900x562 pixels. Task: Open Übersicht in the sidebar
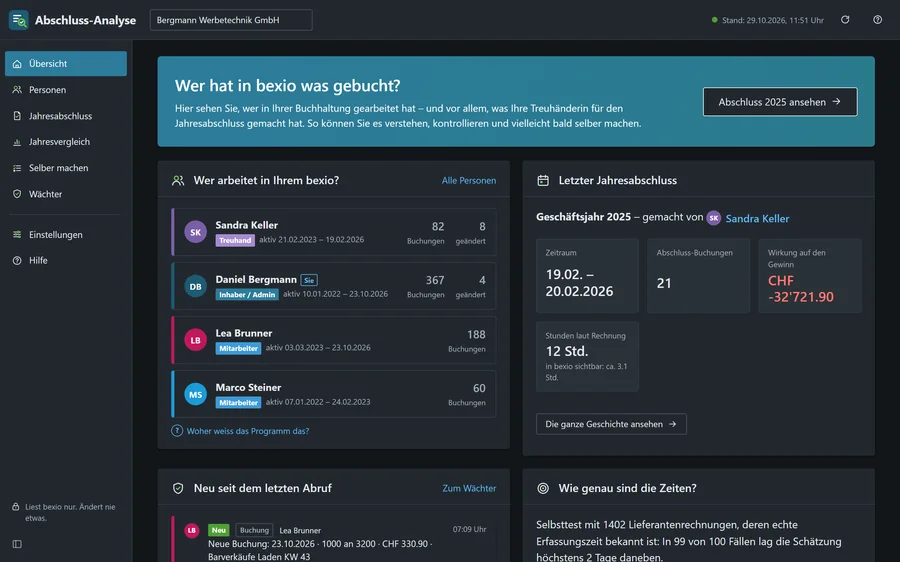point(66,64)
